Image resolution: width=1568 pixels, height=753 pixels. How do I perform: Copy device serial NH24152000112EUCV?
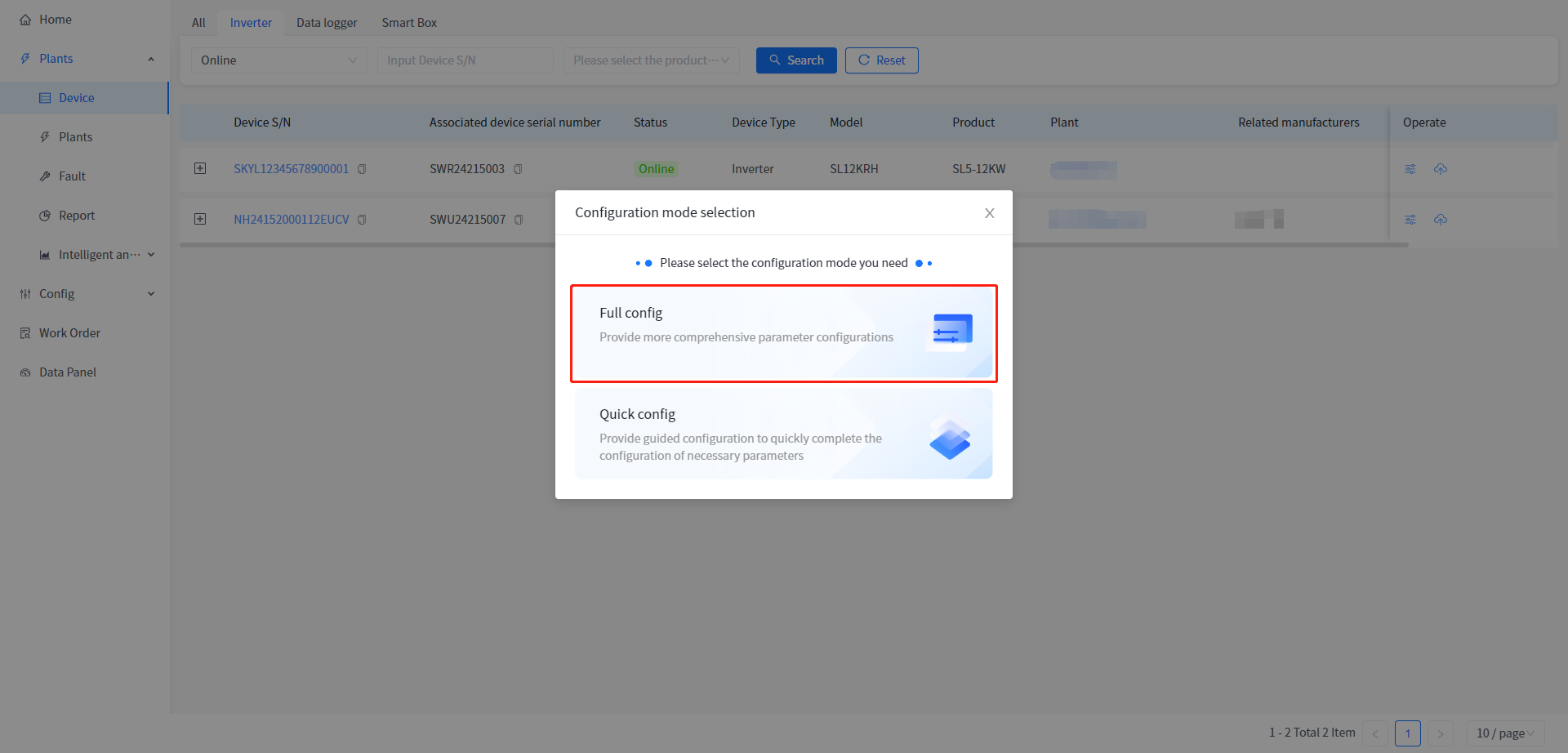point(362,220)
